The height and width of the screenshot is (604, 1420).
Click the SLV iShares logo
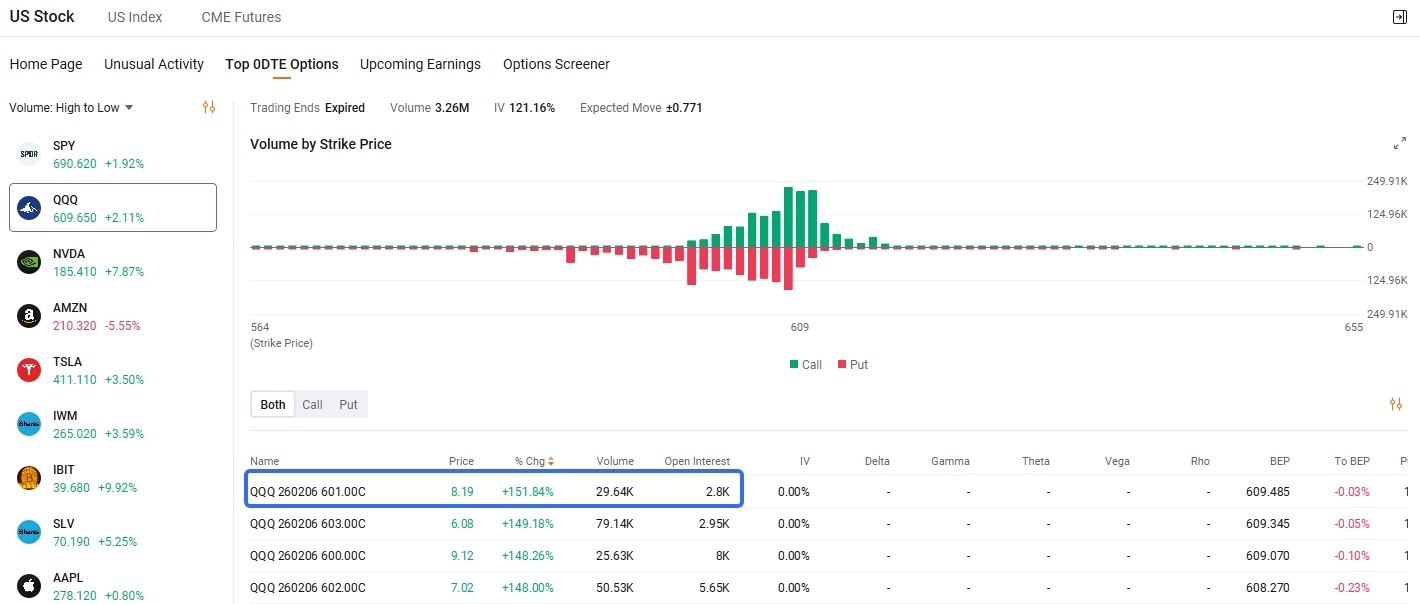tap(29, 532)
